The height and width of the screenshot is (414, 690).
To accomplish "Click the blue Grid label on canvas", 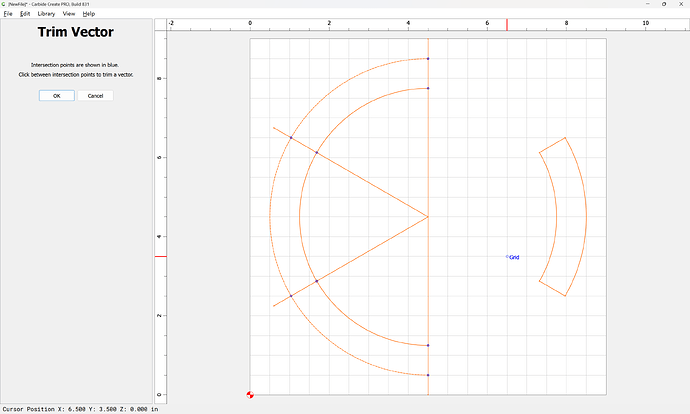I will (513, 257).
